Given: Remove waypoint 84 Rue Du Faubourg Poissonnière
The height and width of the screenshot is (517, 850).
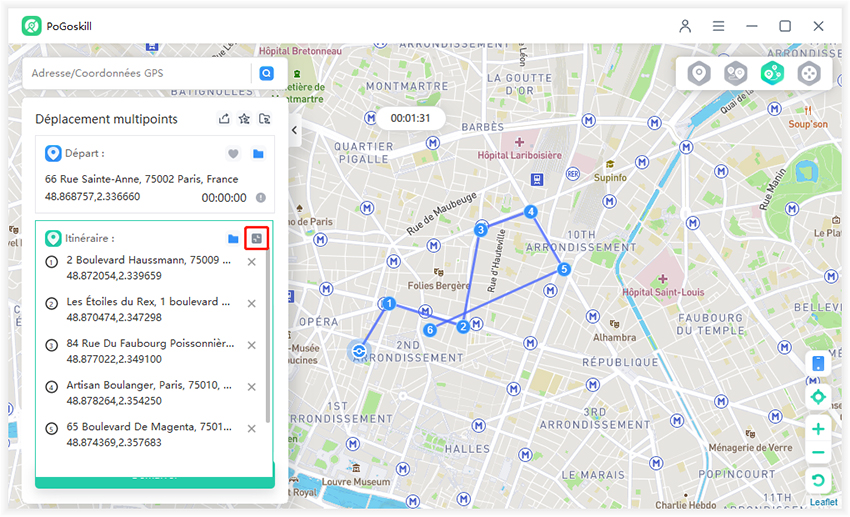Looking at the screenshot, I should pyautogui.click(x=252, y=345).
